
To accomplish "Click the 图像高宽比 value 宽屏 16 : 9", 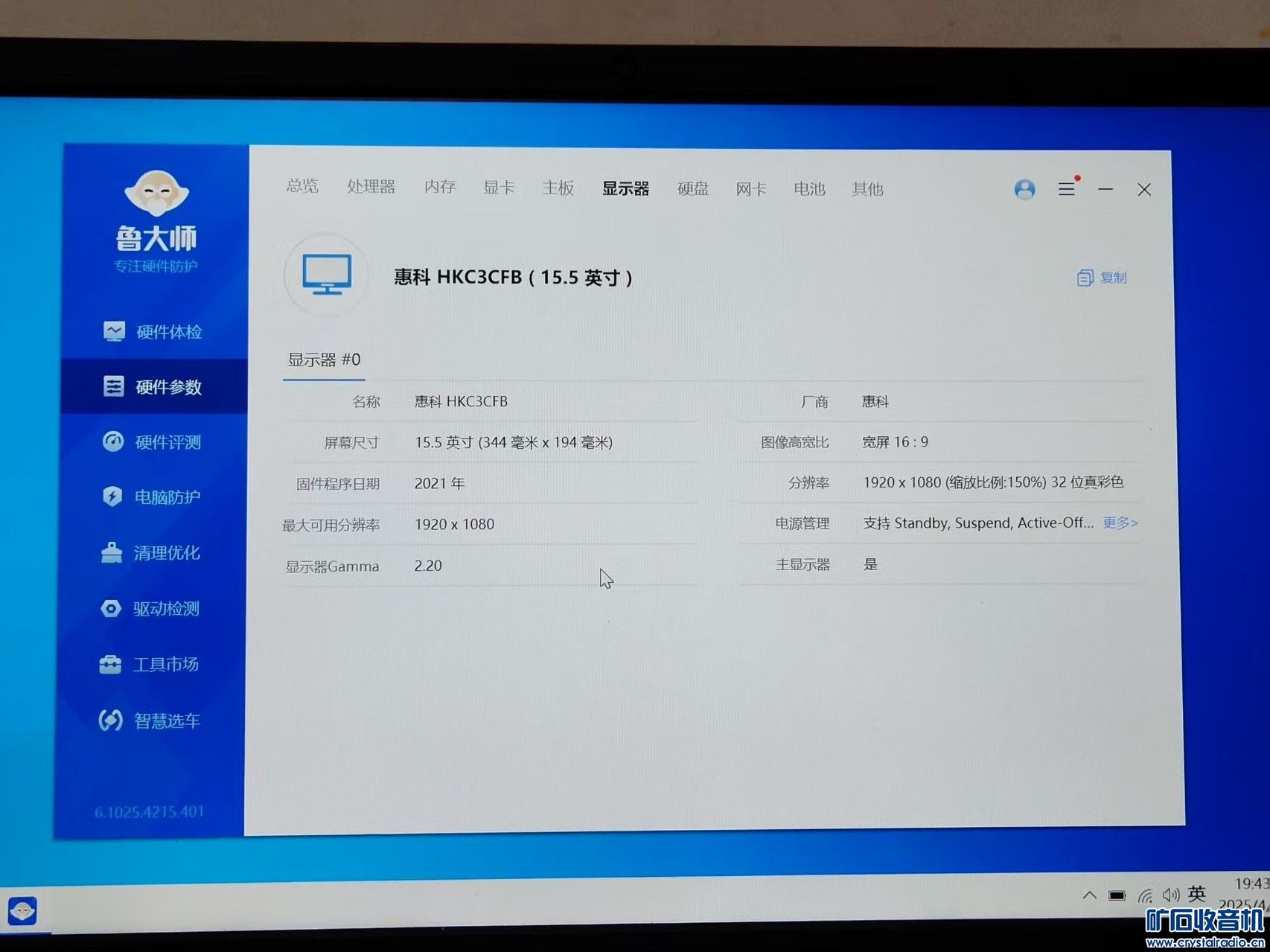I will tap(896, 442).
